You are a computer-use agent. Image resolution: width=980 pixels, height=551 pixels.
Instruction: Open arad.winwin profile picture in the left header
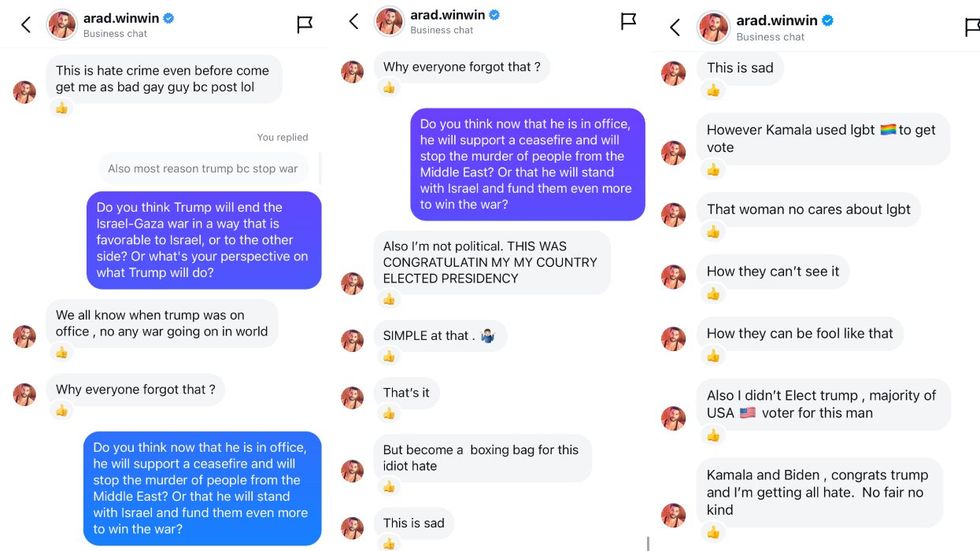tap(63, 25)
